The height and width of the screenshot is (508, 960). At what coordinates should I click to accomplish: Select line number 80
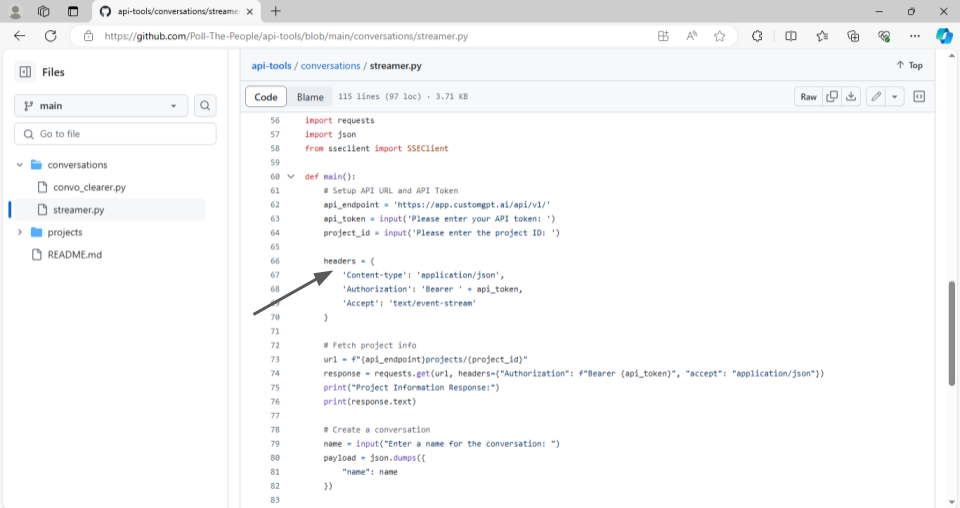[x=275, y=458]
